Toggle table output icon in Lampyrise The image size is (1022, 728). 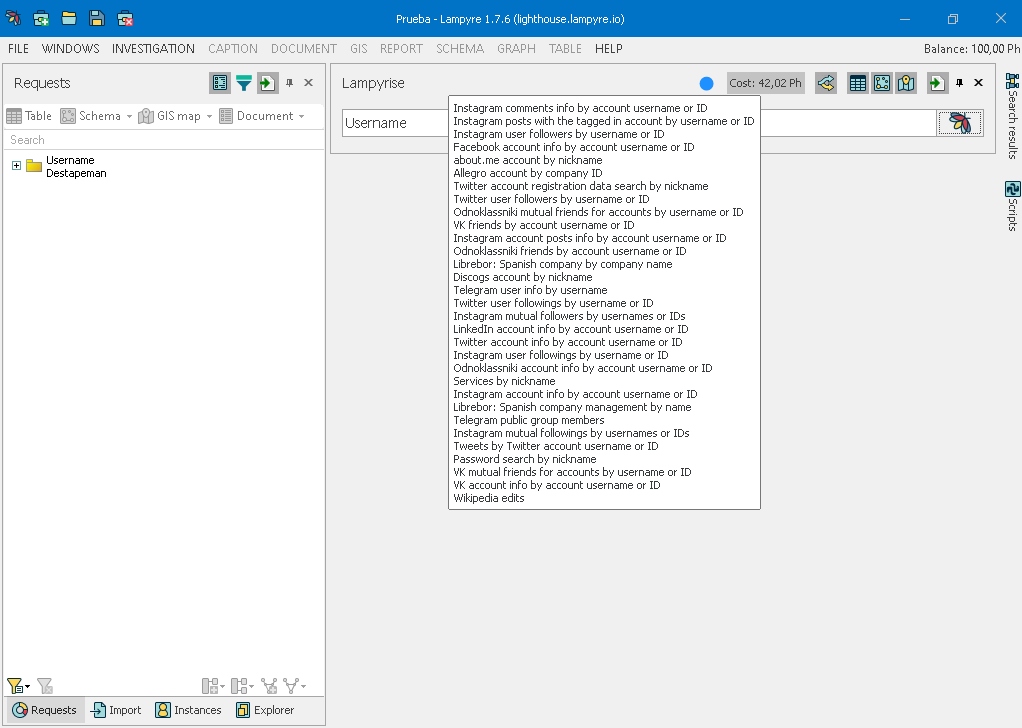coord(858,83)
